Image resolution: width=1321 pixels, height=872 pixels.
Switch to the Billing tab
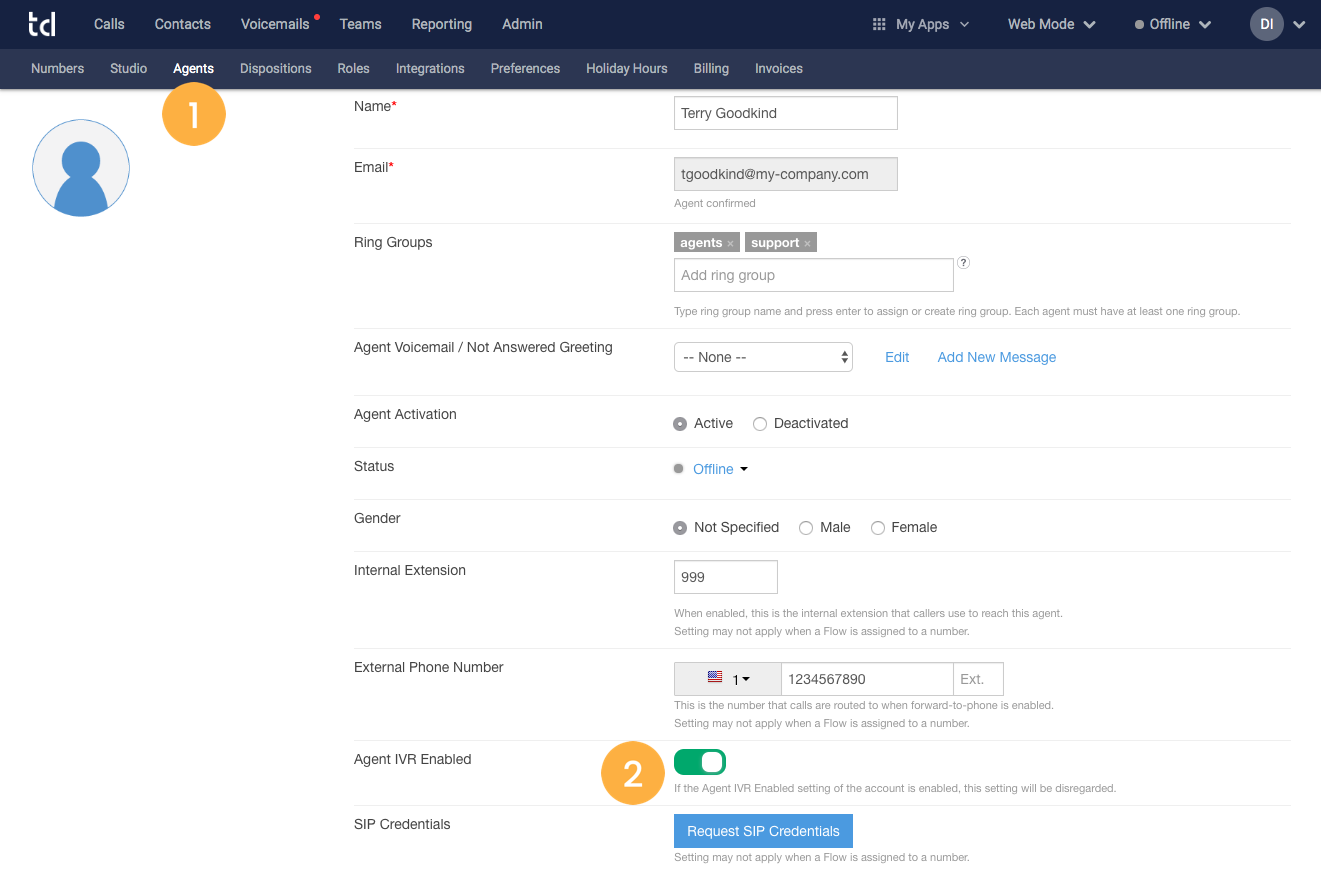(x=711, y=68)
